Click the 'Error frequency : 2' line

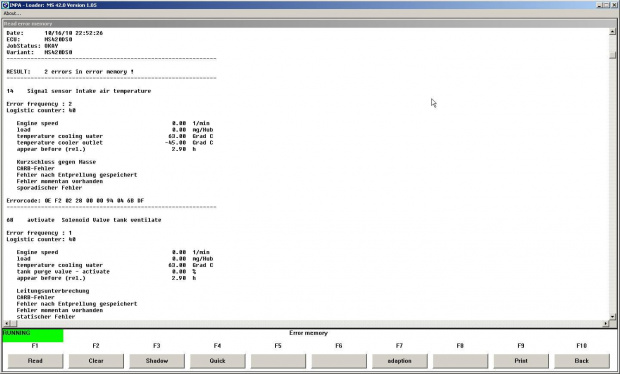pos(39,104)
